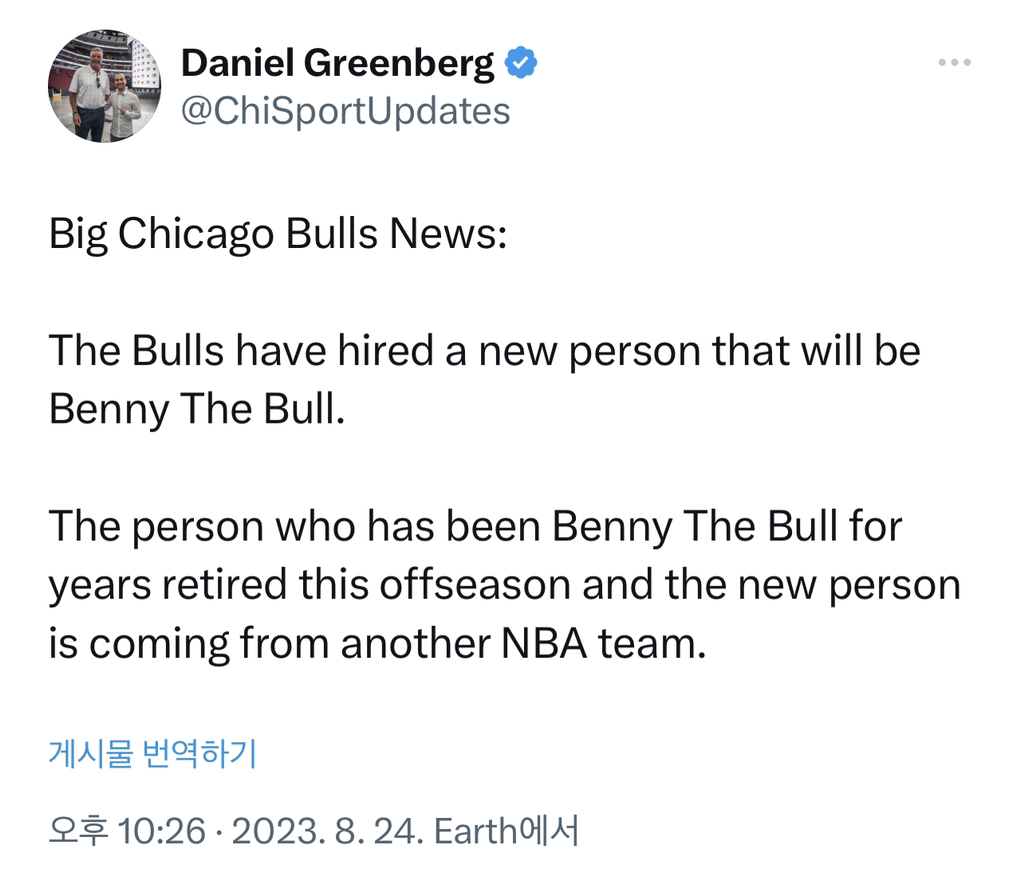Click the 오후 10:26 post timestamp
This screenshot has height=872, width=1024.
tap(127, 830)
